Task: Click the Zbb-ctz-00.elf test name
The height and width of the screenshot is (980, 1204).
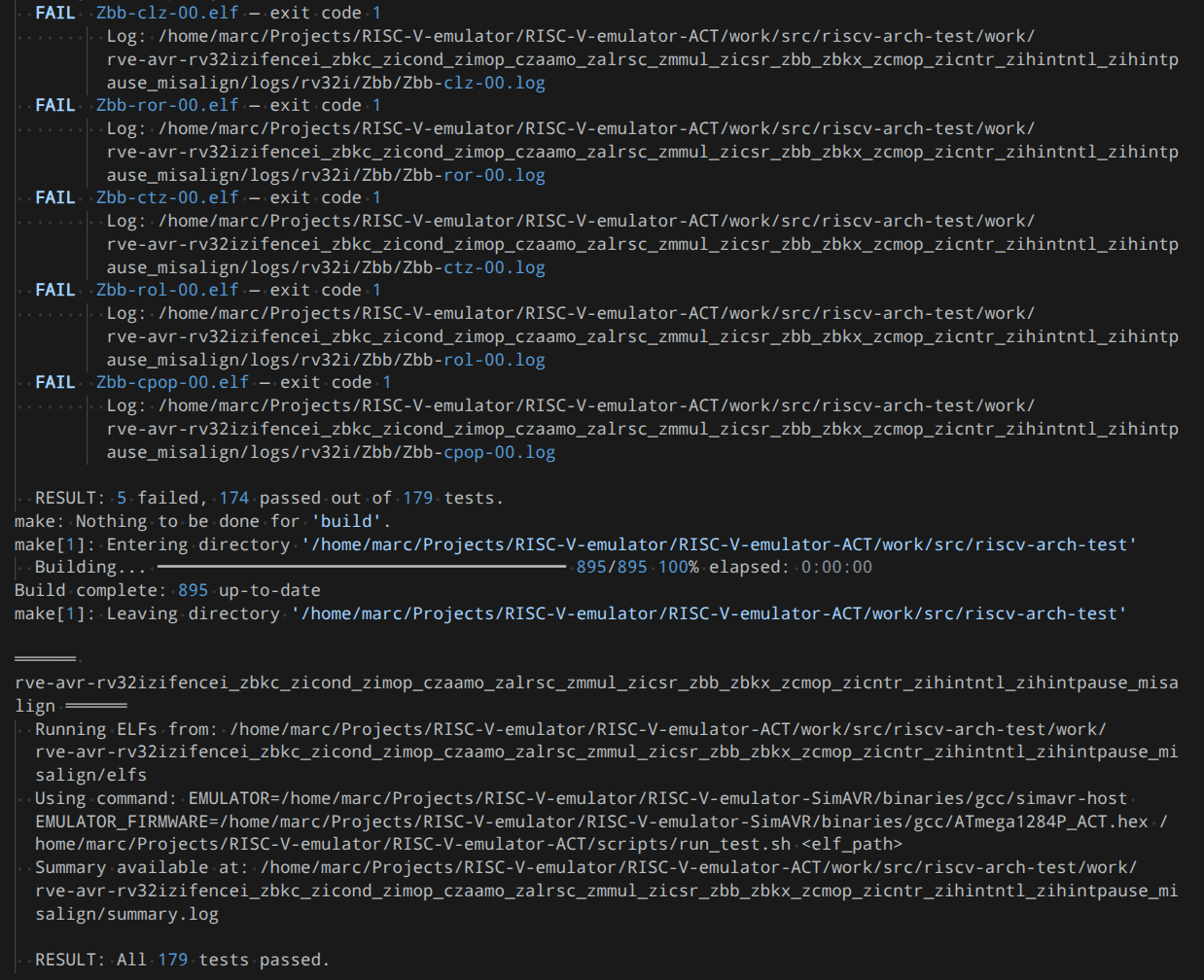Action: click(167, 197)
